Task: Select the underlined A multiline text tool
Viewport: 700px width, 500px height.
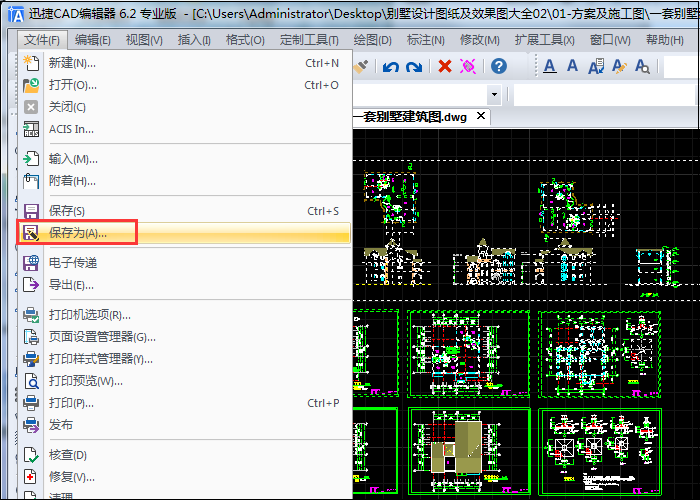Action: [x=550, y=67]
